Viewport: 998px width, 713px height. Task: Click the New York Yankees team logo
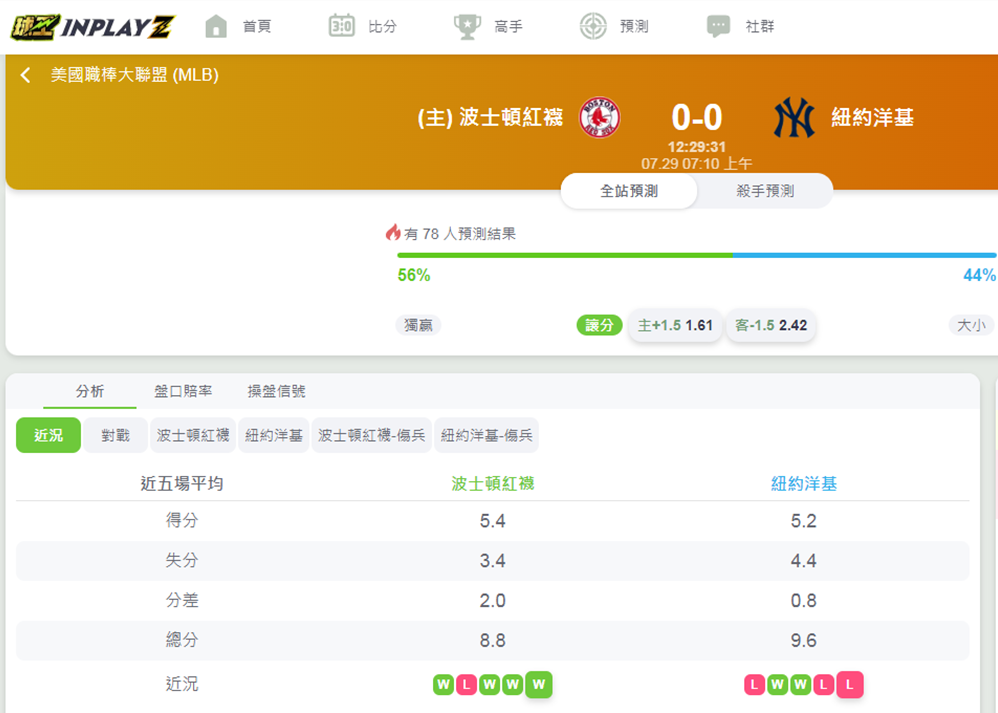tap(794, 117)
